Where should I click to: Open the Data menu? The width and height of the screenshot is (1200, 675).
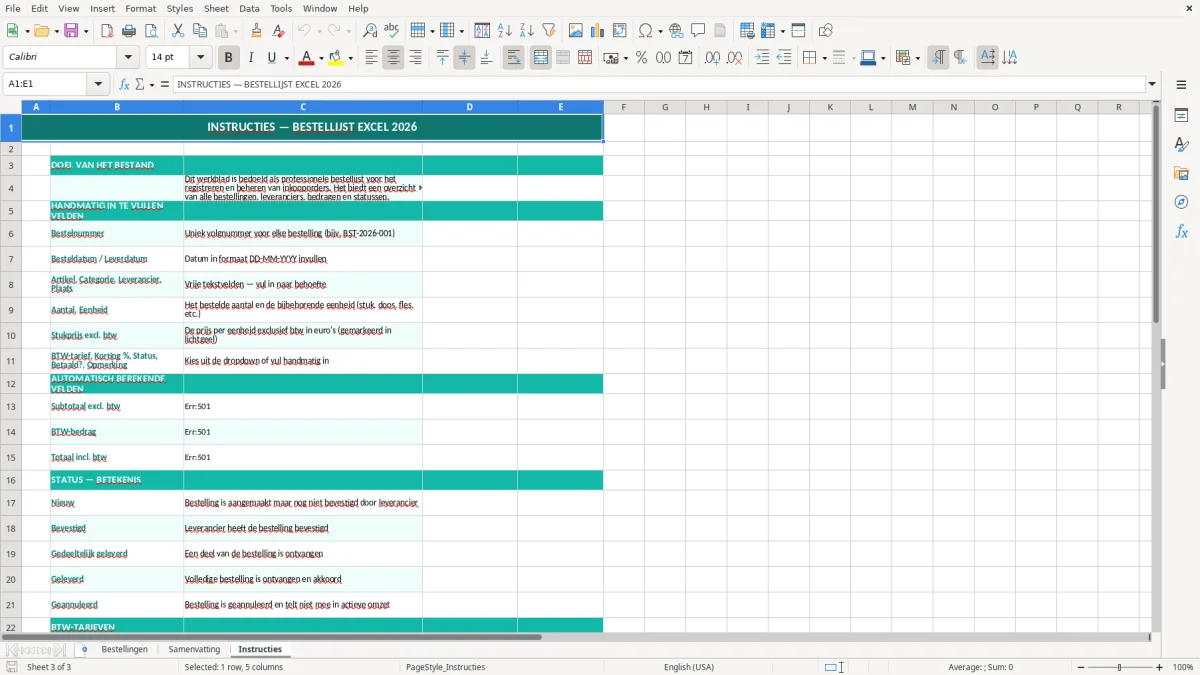[249, 8]
